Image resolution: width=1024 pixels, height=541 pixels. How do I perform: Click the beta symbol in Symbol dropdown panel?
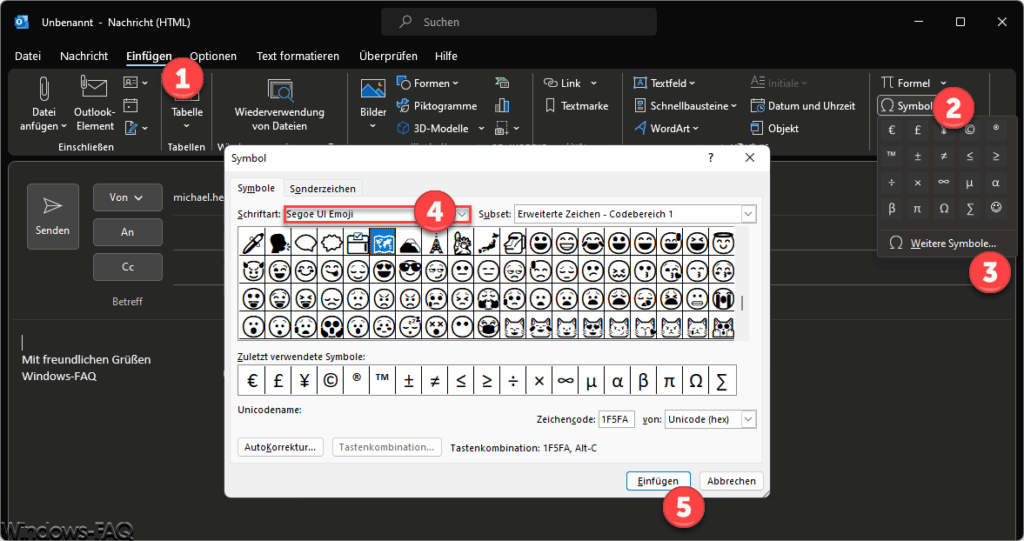point(891,208)
